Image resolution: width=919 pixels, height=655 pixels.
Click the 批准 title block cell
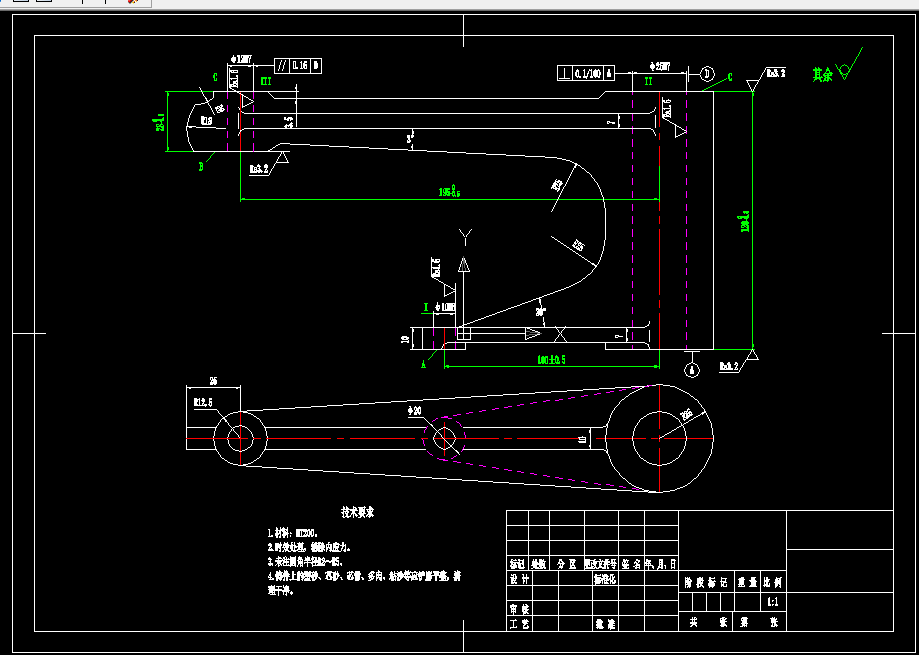pyautogui.click(x=605, y=624)
